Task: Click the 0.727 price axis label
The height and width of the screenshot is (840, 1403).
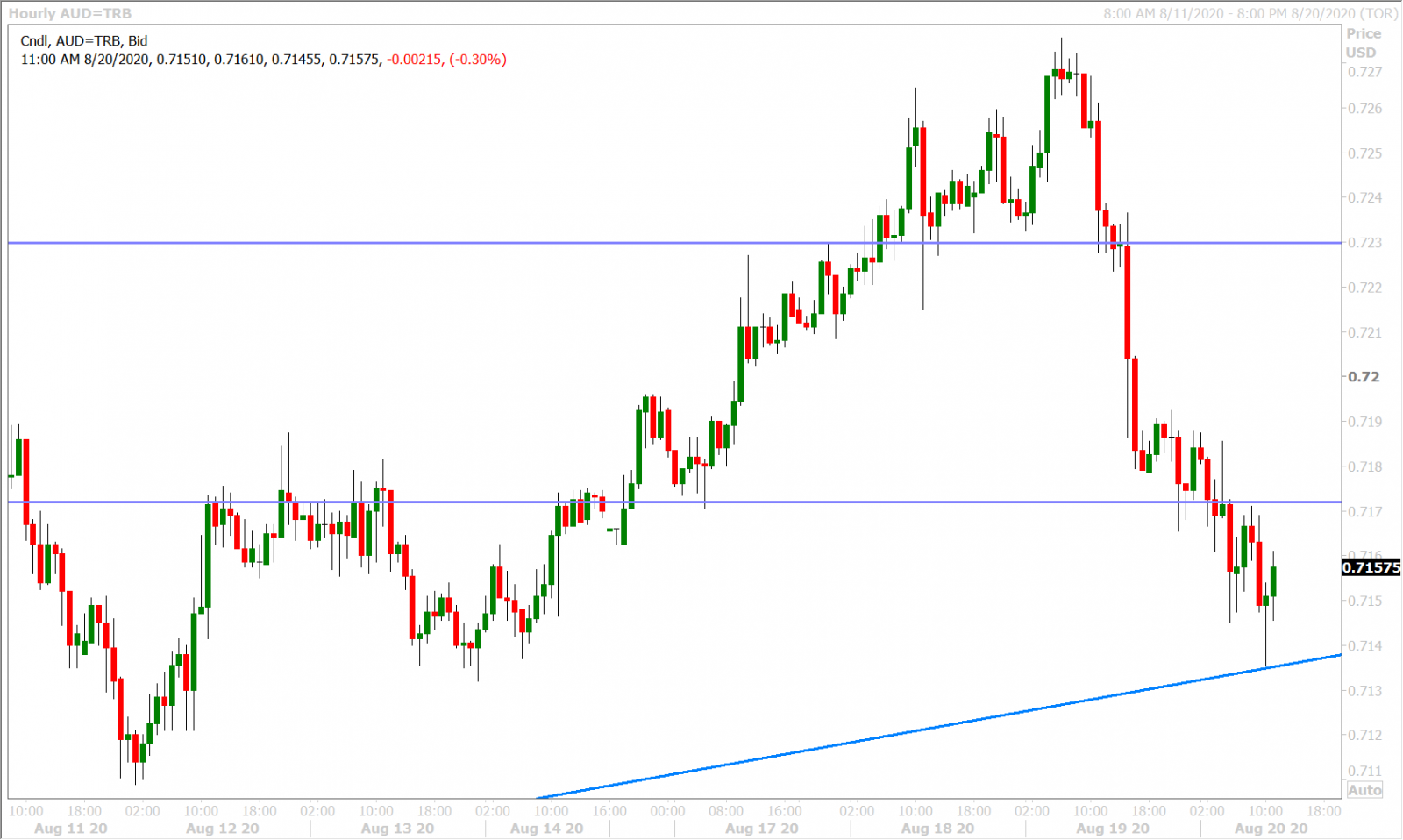Action: [1364, 72]
